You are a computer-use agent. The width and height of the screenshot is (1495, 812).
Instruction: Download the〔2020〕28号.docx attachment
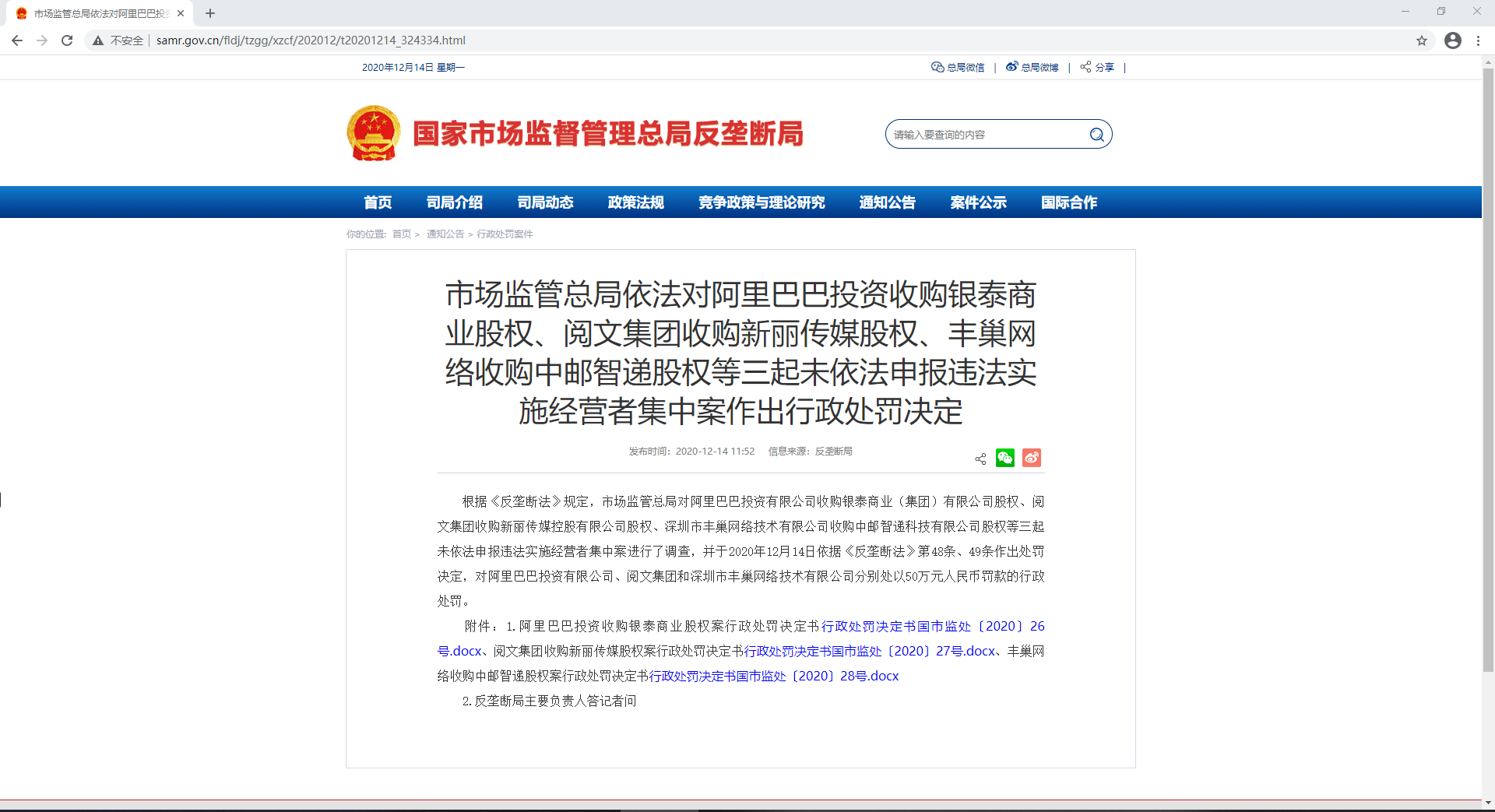point(774,676)
